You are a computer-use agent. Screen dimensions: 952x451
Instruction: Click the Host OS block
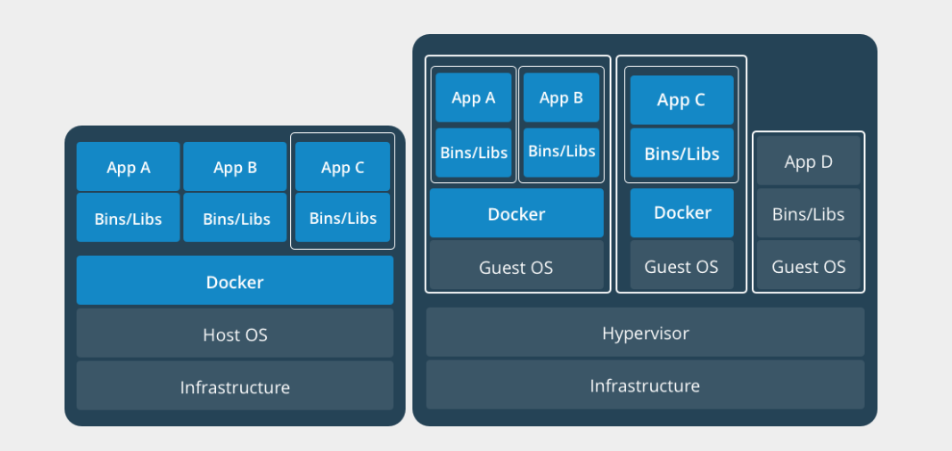(x=235, y=333)
